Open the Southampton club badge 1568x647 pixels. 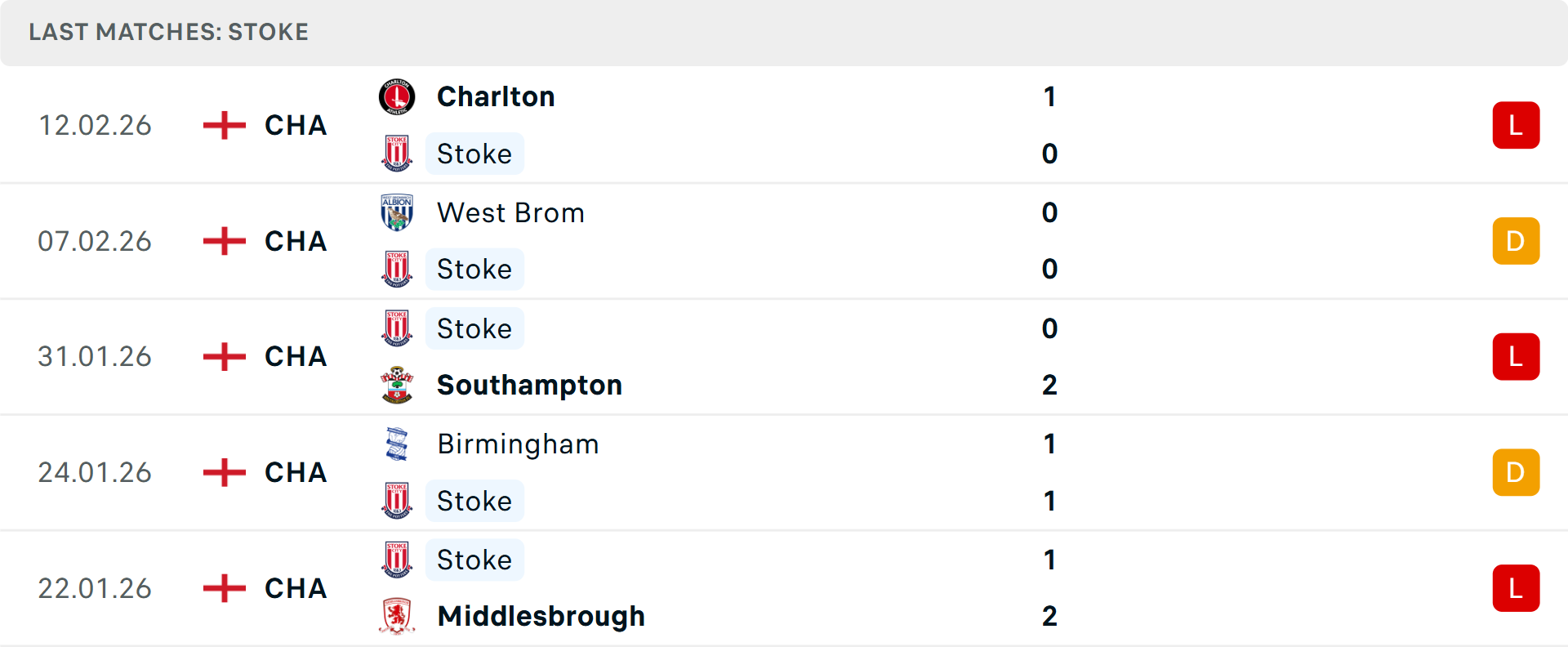396,385
